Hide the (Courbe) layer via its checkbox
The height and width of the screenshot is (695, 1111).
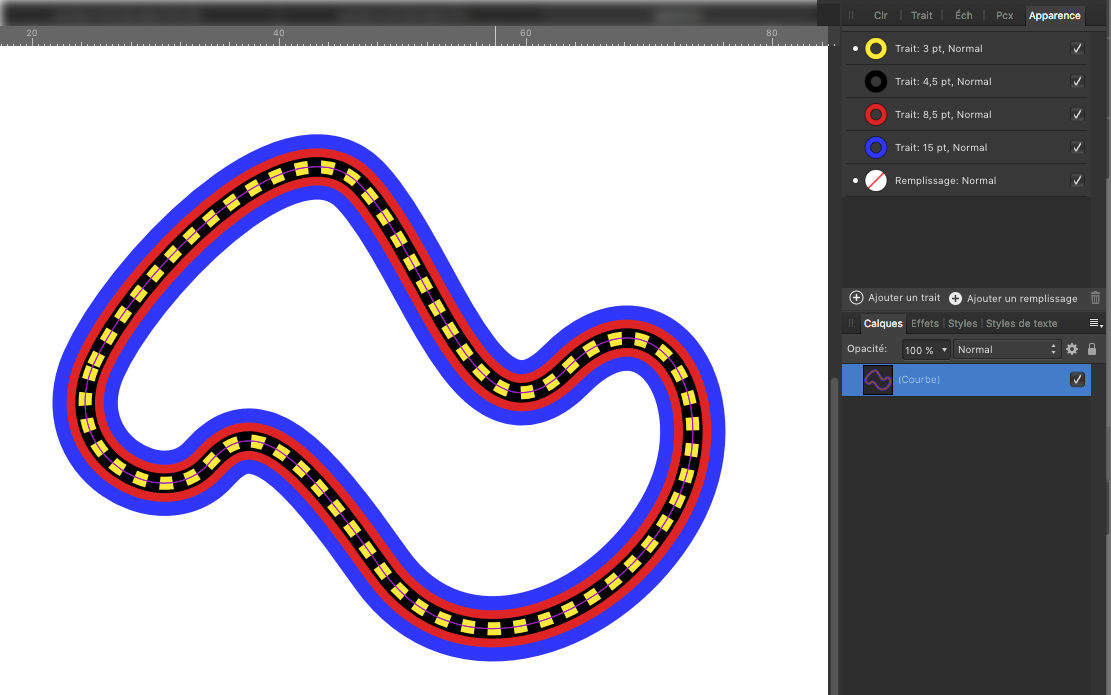coord(1077,379)
